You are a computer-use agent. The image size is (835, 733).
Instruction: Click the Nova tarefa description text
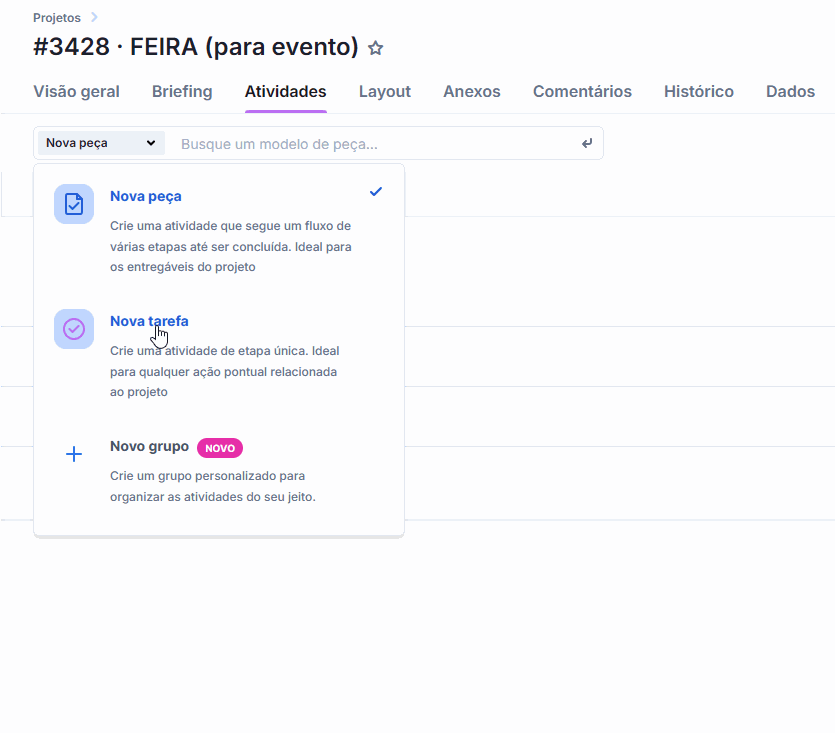225,371
